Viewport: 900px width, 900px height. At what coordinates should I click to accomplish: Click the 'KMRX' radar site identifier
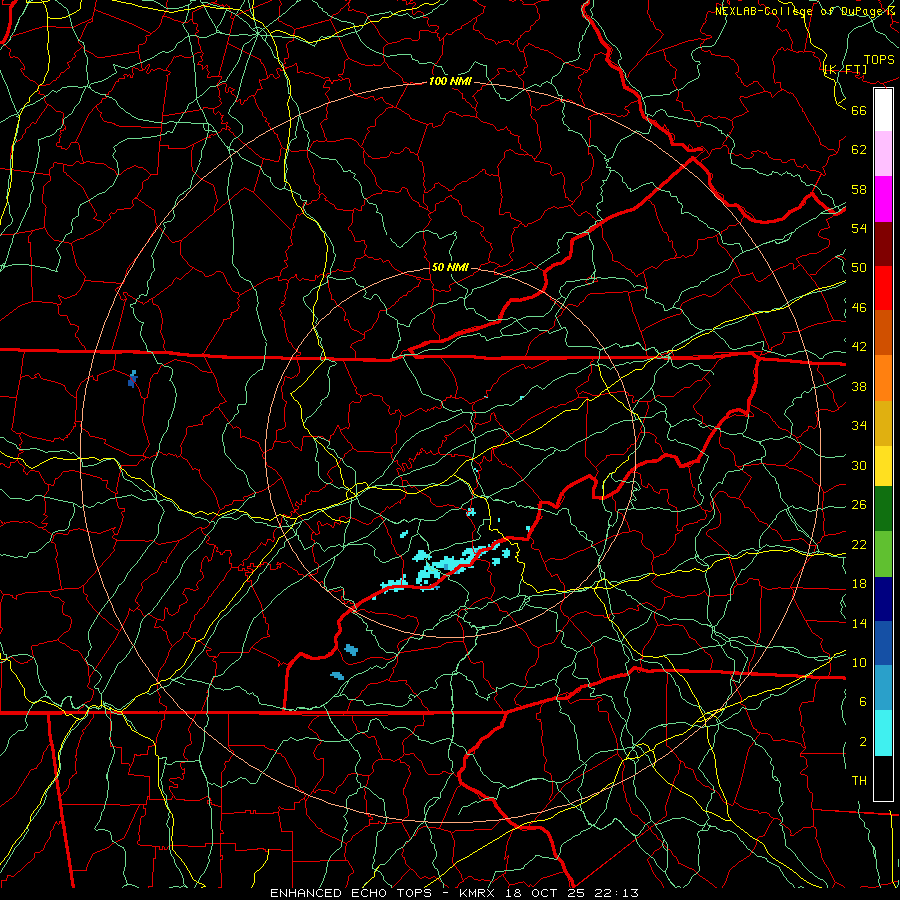[x=479, y=893]
